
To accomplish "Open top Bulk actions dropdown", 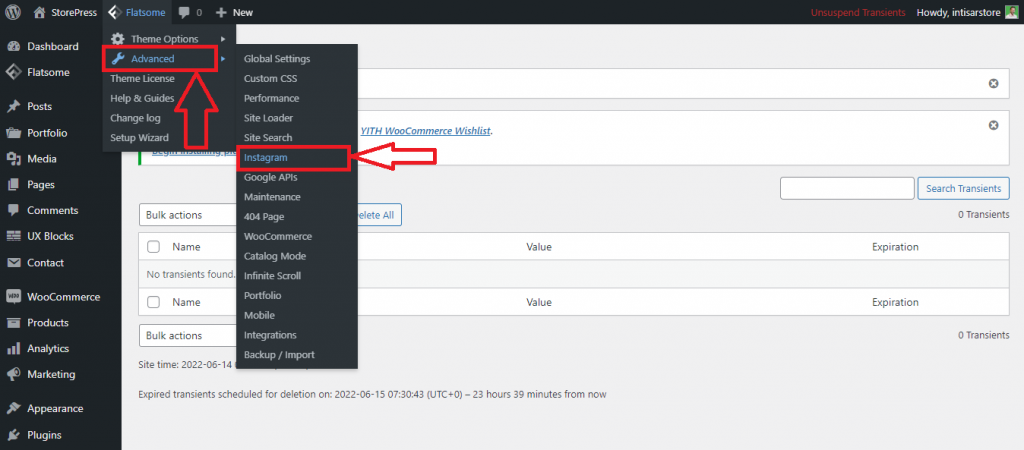I will click(188, 215).
